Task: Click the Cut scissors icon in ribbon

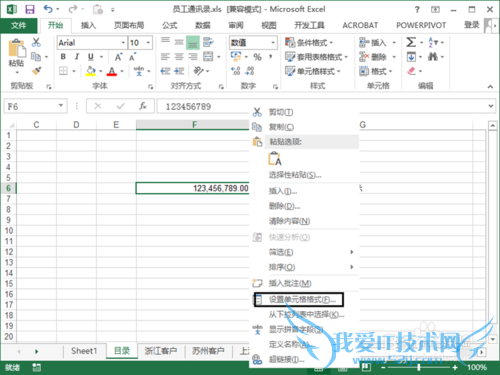Action: point(36,42)
